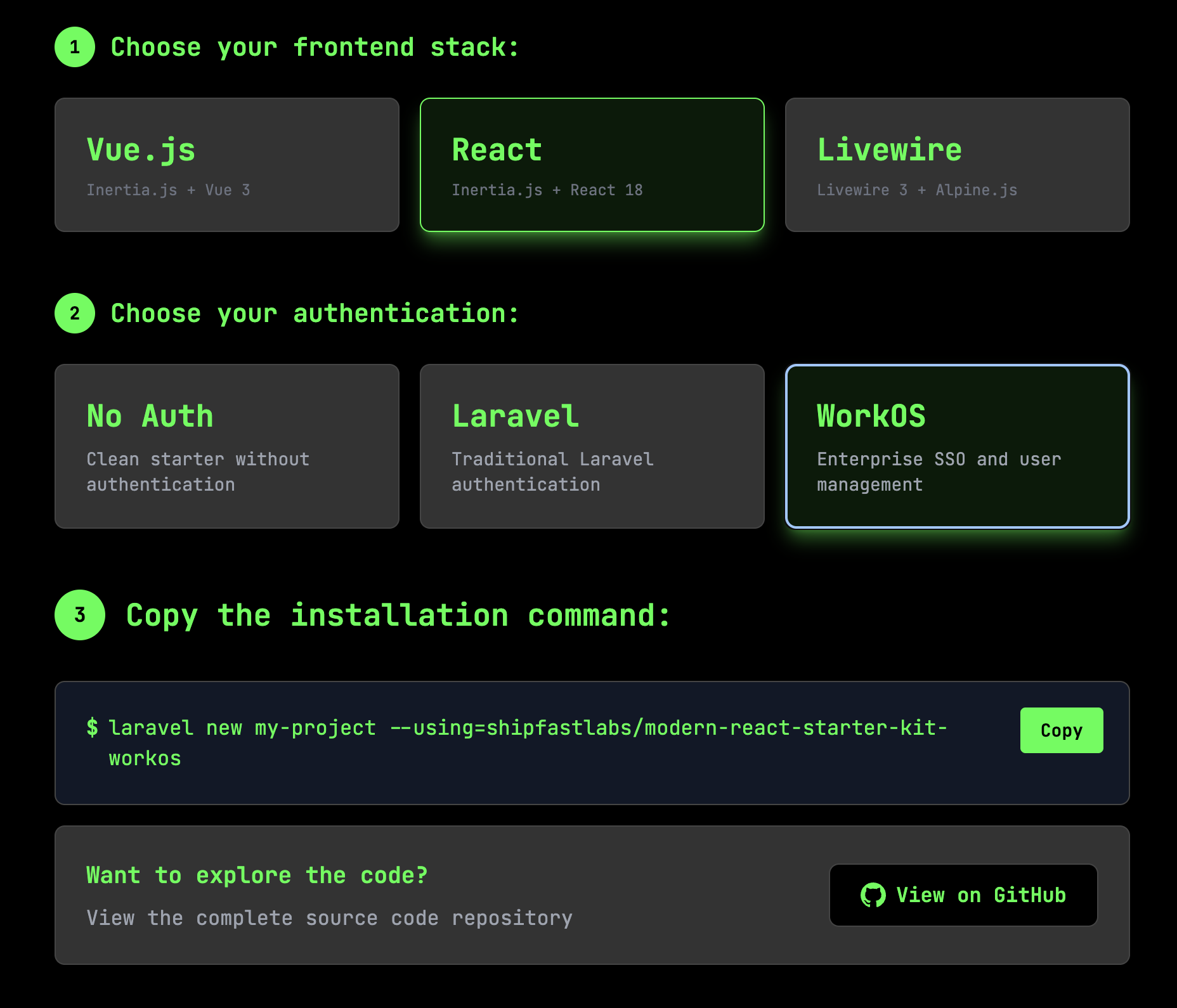Click the GitHub octocat logo icon
This screenshot has width=1177, height=1008.
click(873, 895)
